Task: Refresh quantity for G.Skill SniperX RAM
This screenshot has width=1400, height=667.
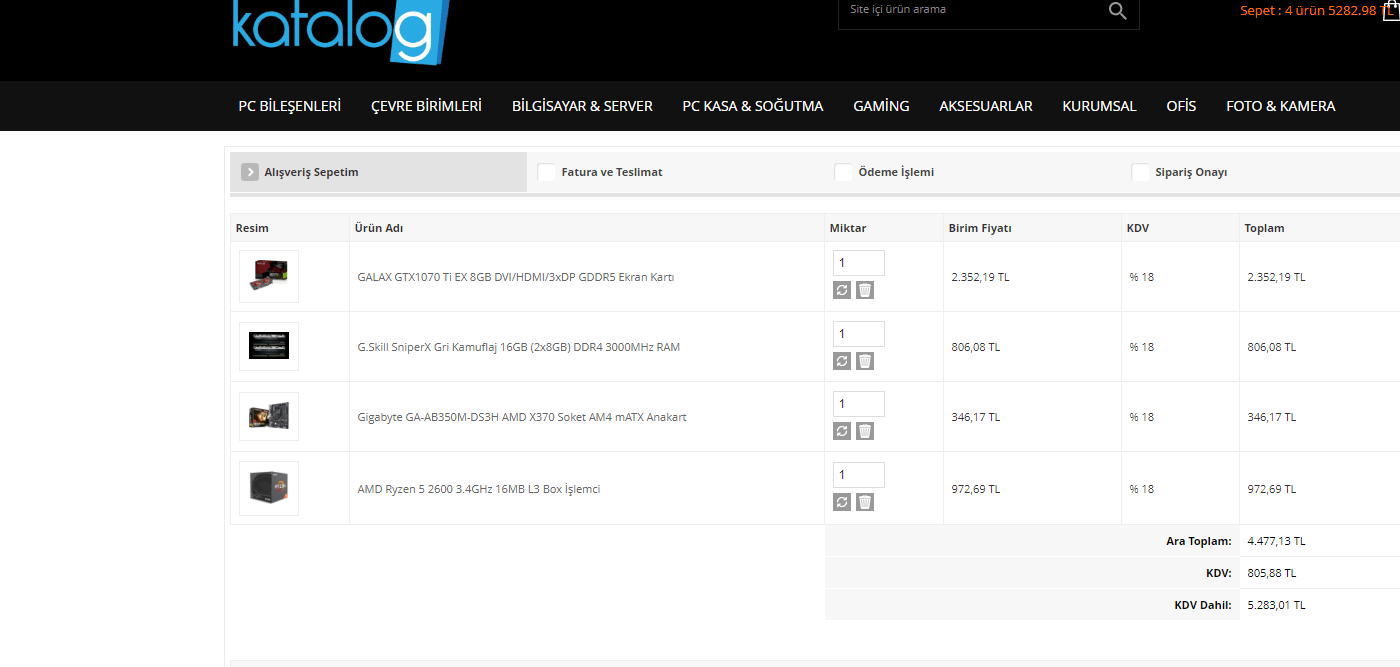Action: click(x=842, y=360)
